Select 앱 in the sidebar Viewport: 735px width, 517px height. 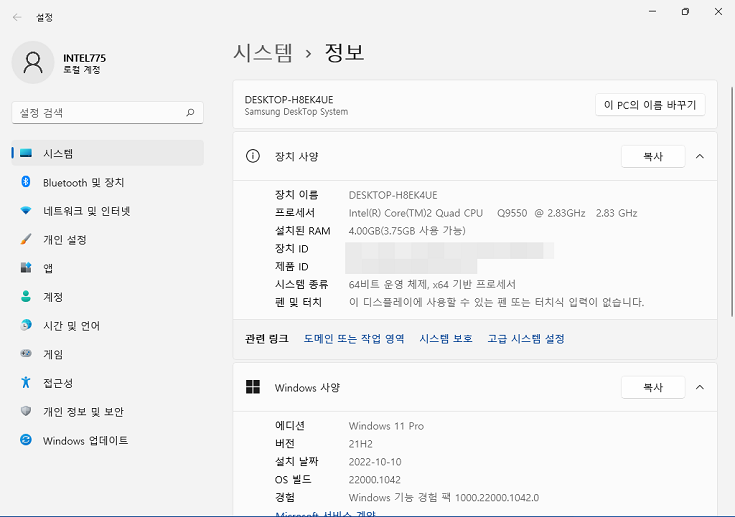pos(108,268)
